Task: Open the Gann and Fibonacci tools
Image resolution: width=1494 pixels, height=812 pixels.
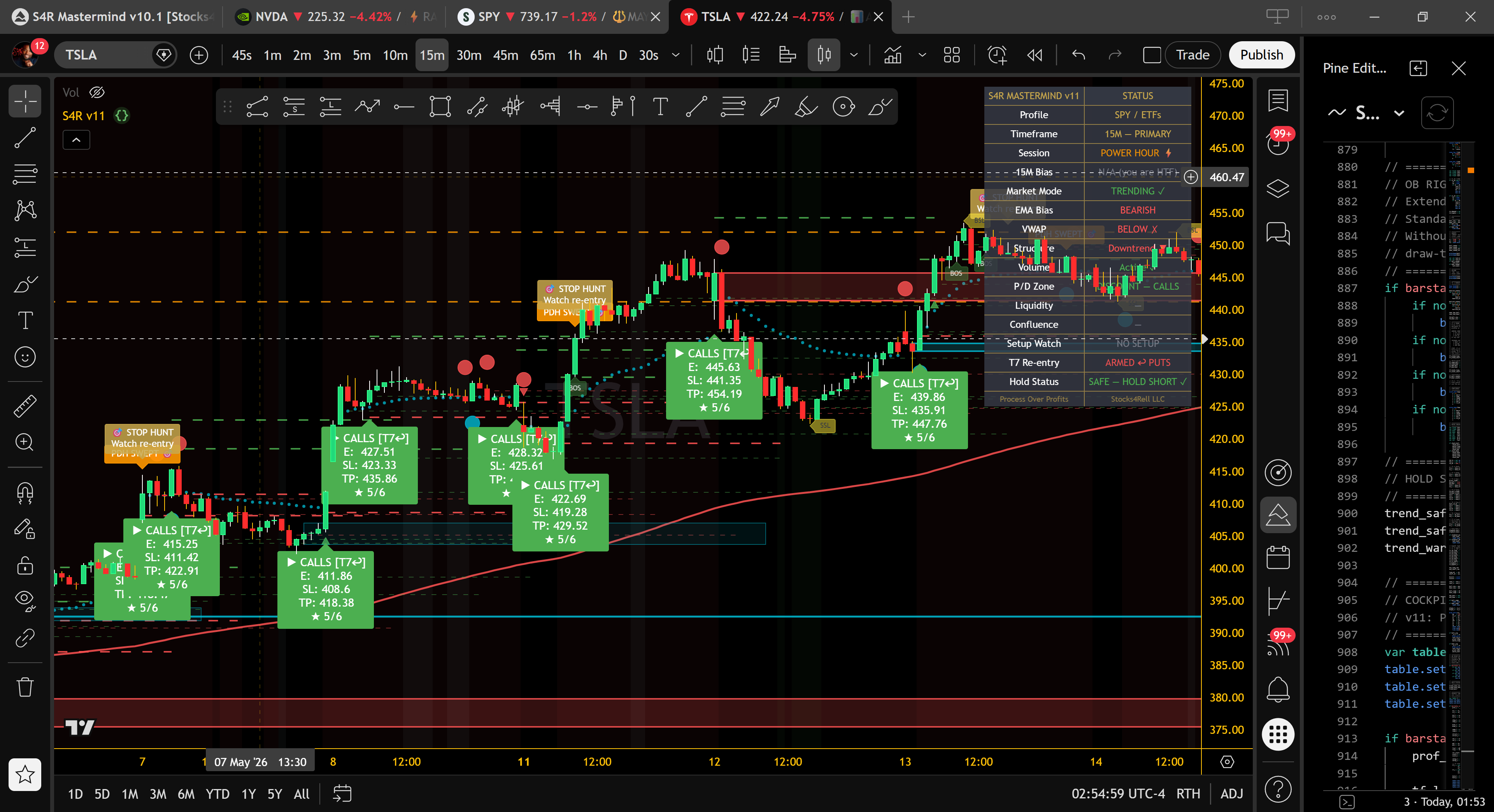Action: pyautogui.click(x=25, y=174)
